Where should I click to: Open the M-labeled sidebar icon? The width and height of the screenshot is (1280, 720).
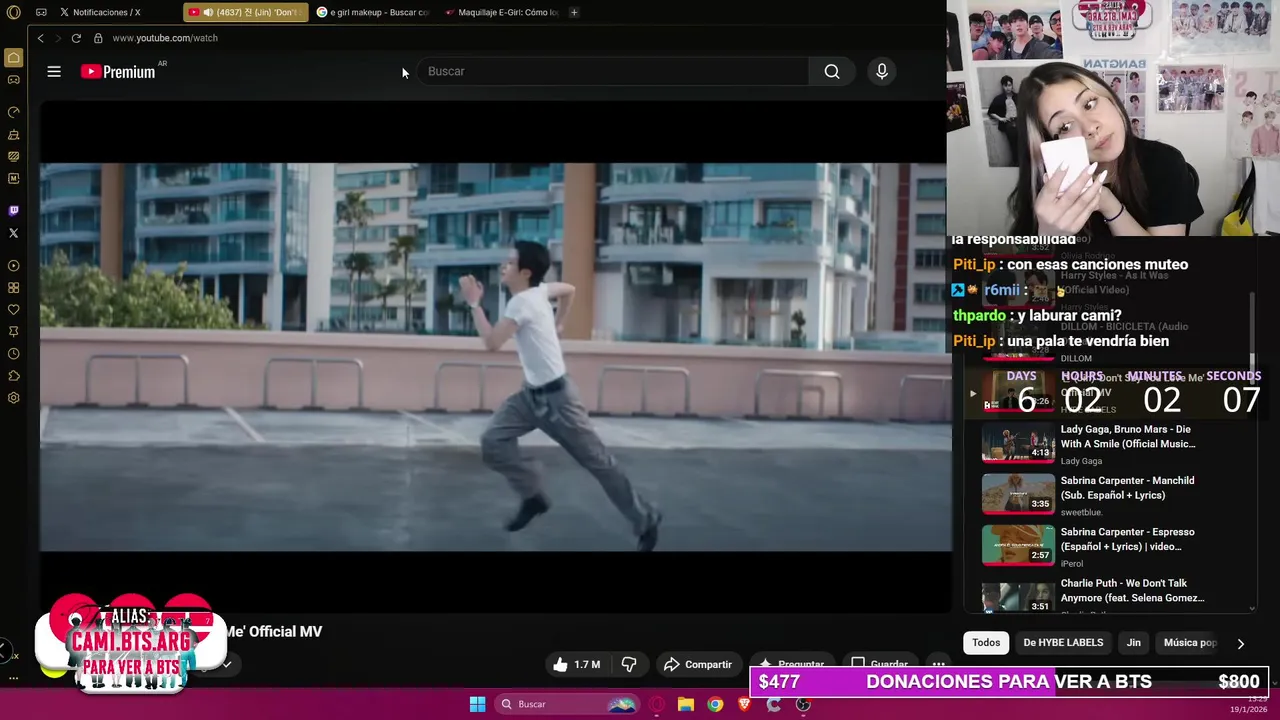[x=13, y=178]
